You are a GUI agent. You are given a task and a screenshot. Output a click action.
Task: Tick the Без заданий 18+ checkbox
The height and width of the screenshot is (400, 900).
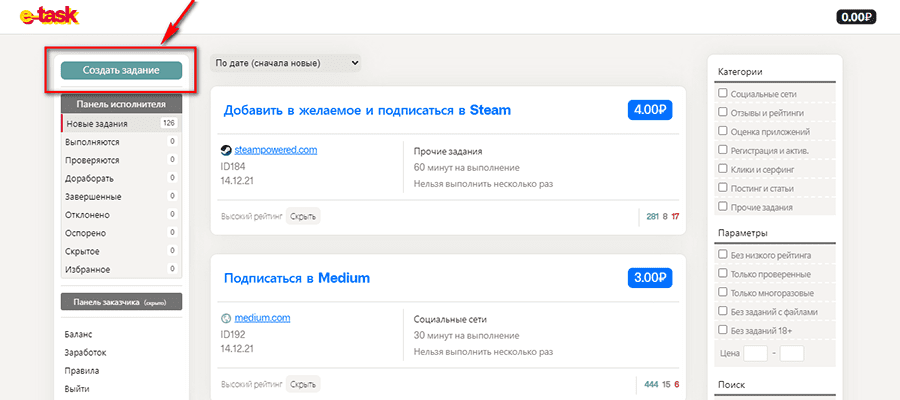click(x=723, y=329)
